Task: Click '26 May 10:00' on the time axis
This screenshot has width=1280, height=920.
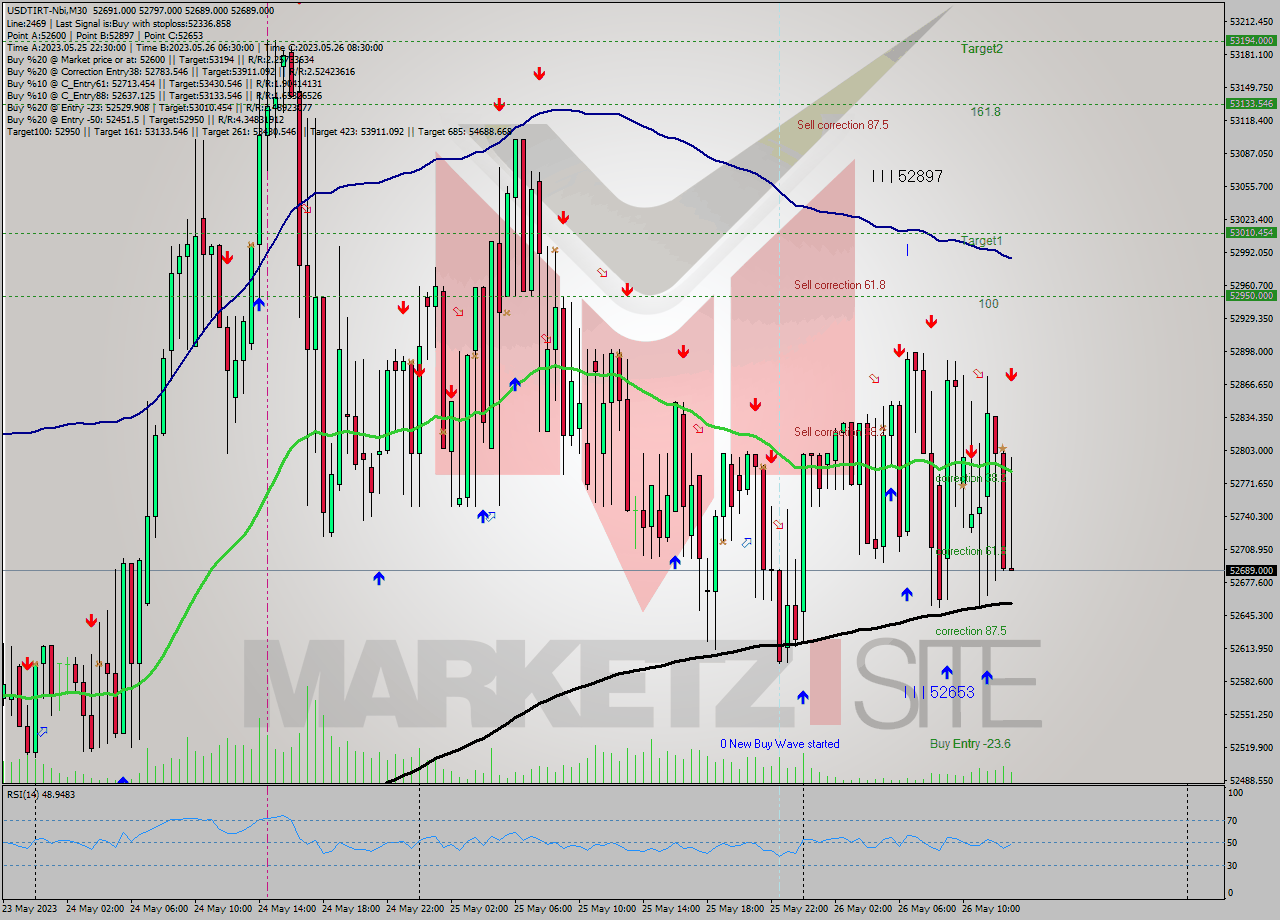Action: tap(991, 909)
